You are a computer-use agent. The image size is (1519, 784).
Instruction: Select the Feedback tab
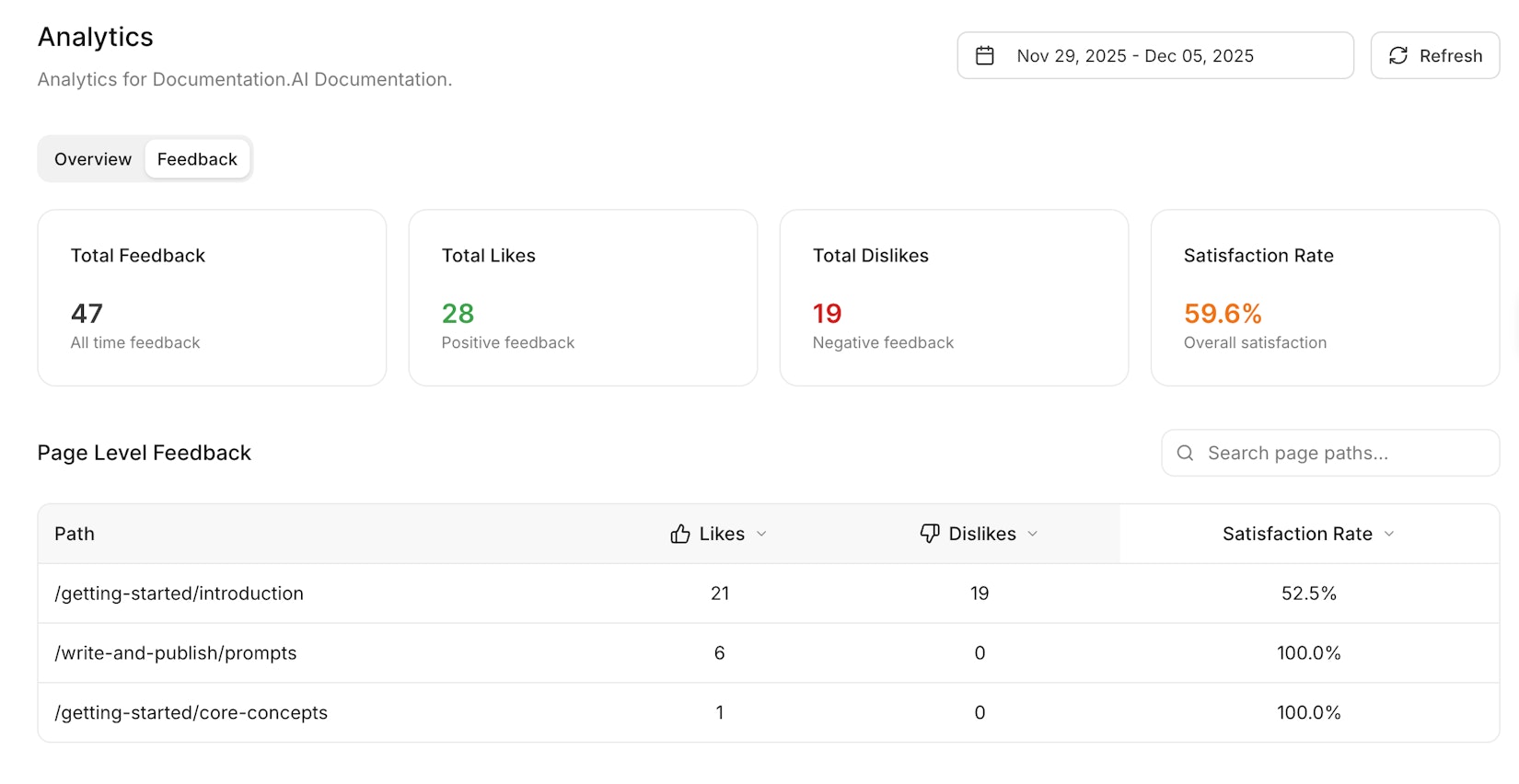[197, 159]
